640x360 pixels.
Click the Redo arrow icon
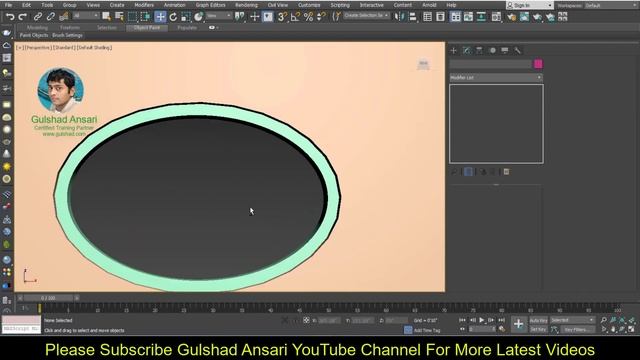point(23,17)
